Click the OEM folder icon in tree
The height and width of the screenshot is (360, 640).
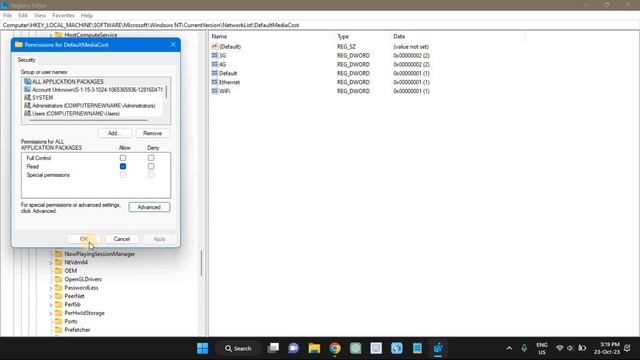pyautogui.click(x=58, y=271)
